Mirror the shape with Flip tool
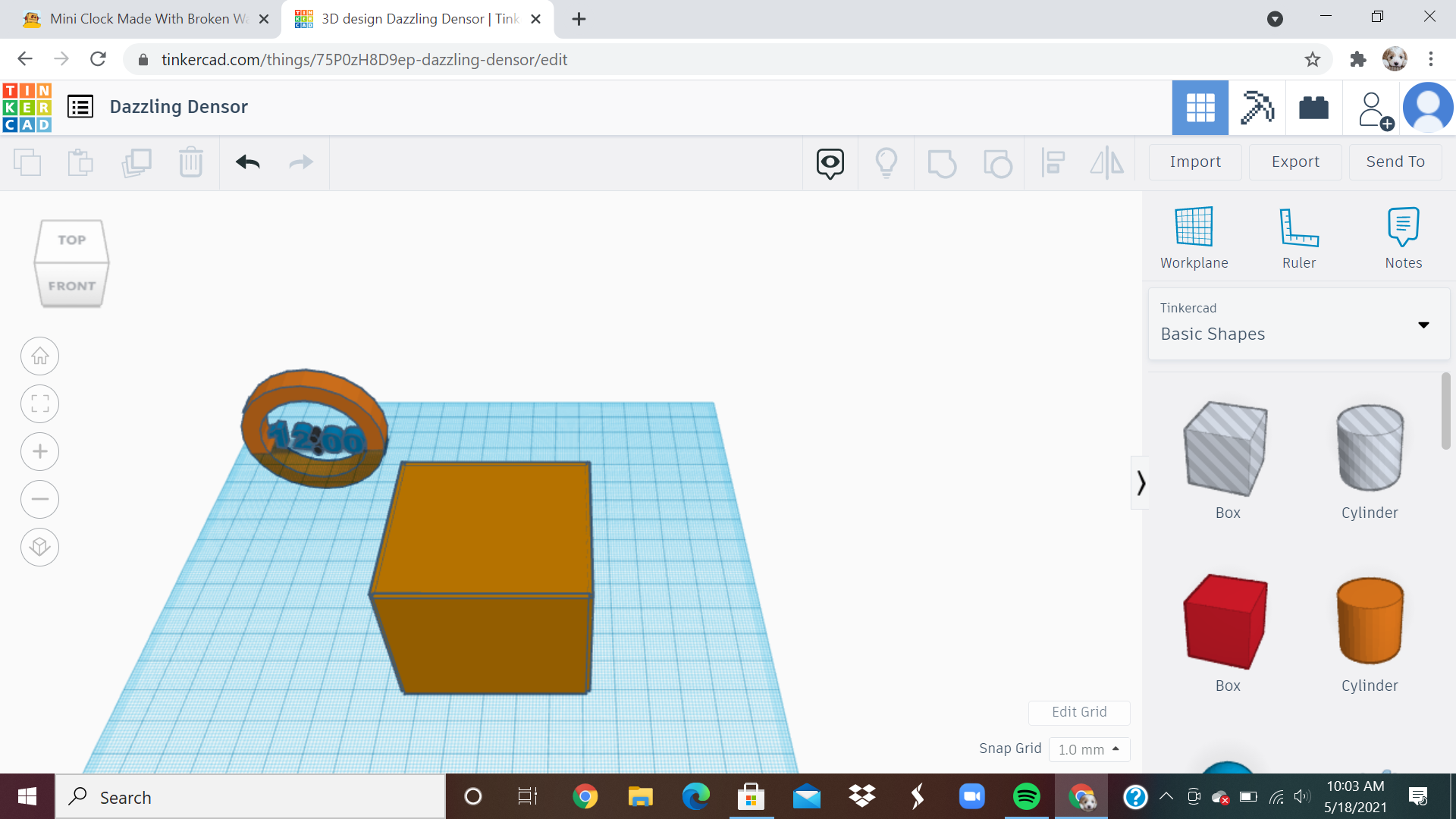The width and height of the screenshot is (1456, 819). click(x=1106, y=162)
